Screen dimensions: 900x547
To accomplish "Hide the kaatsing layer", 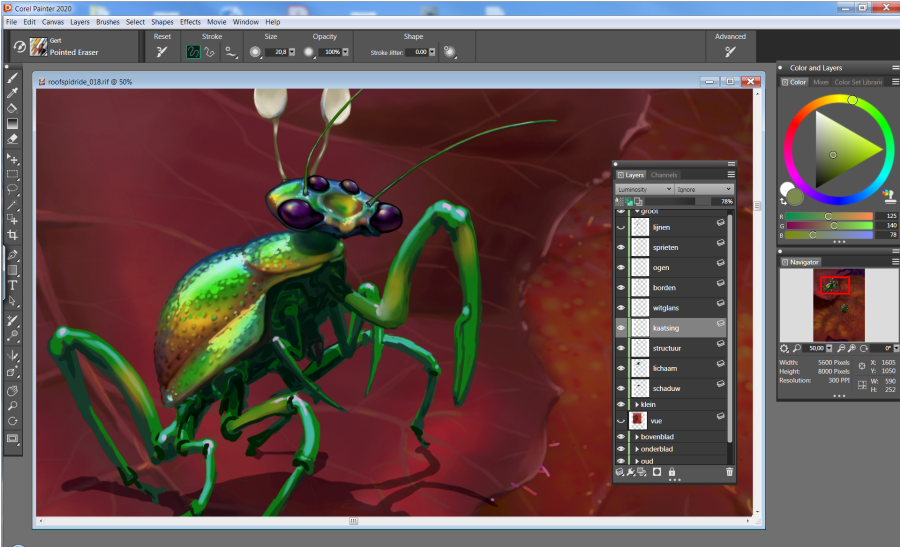I will 620,328.
